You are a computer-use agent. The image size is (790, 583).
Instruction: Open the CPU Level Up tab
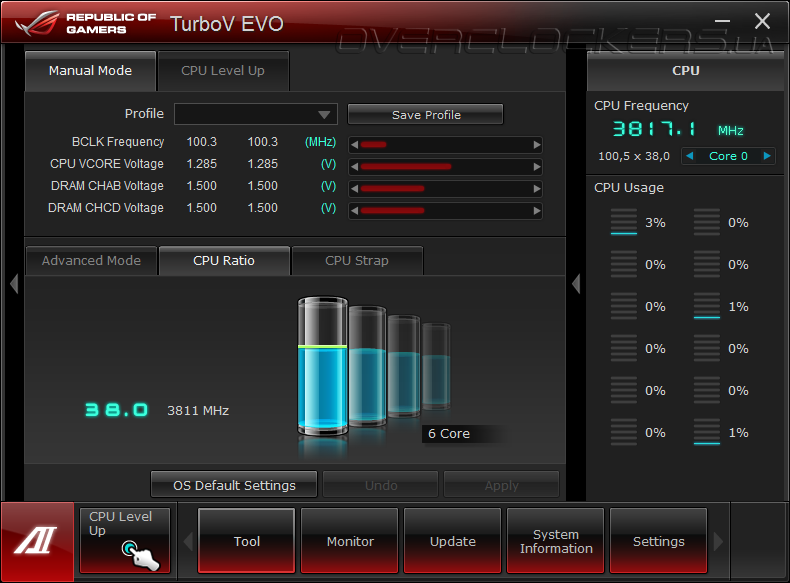(223, 71)
